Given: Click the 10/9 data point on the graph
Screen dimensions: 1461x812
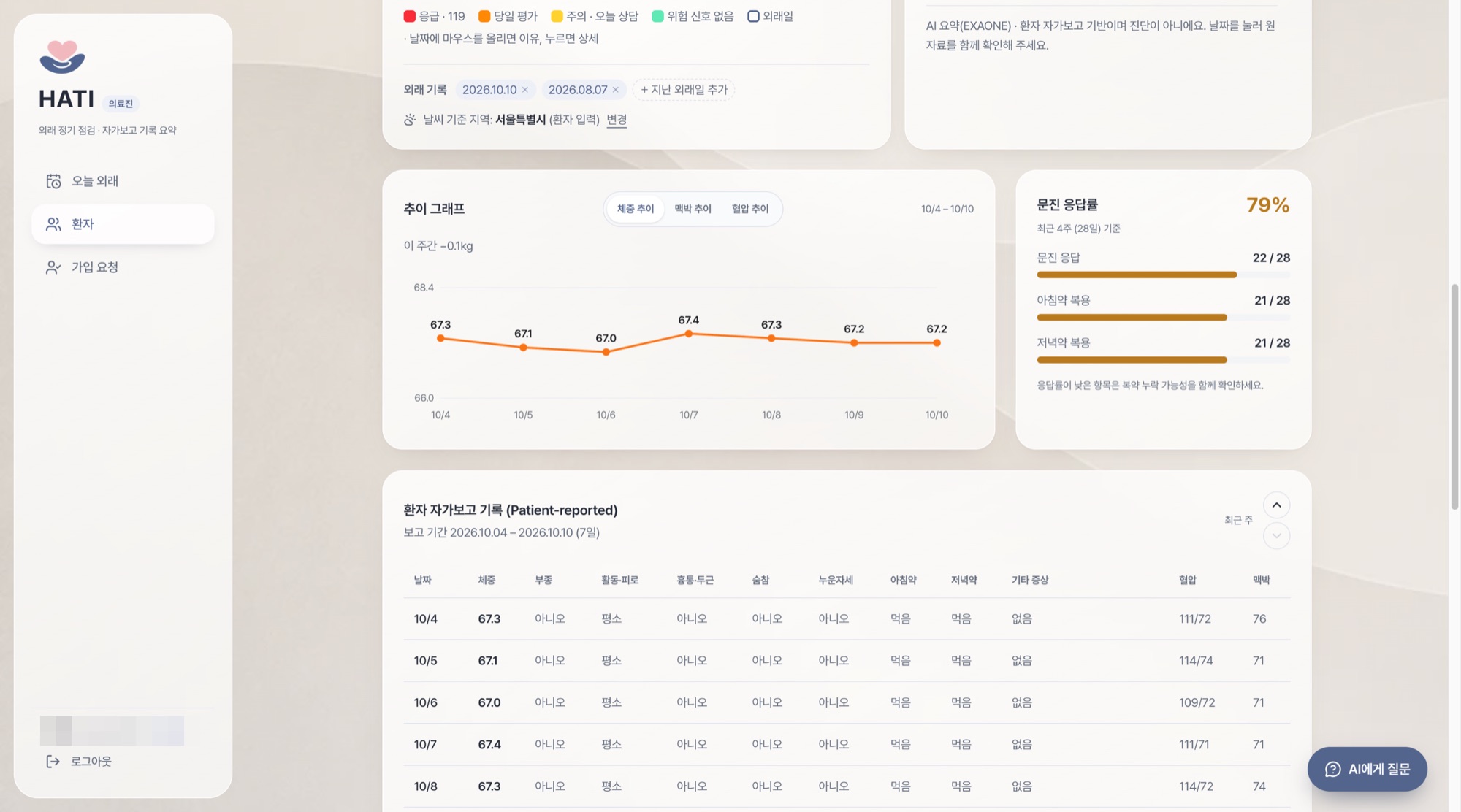Looking at the screenshot, I should (854, 343).
